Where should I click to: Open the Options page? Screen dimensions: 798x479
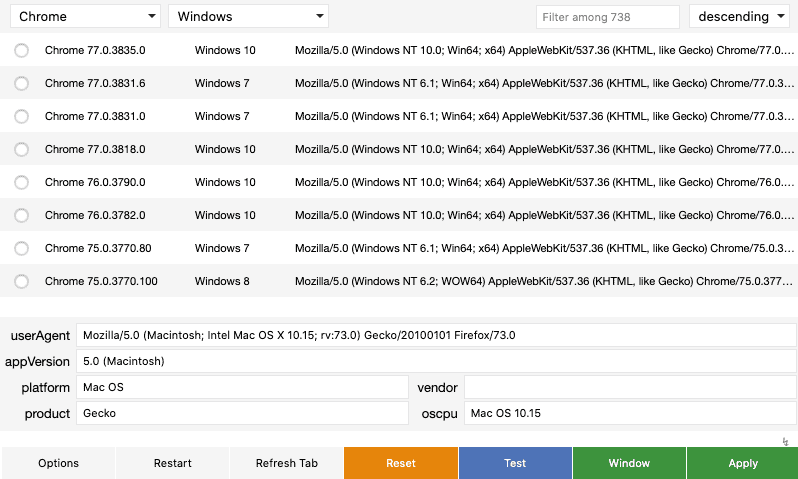(59, 463)
